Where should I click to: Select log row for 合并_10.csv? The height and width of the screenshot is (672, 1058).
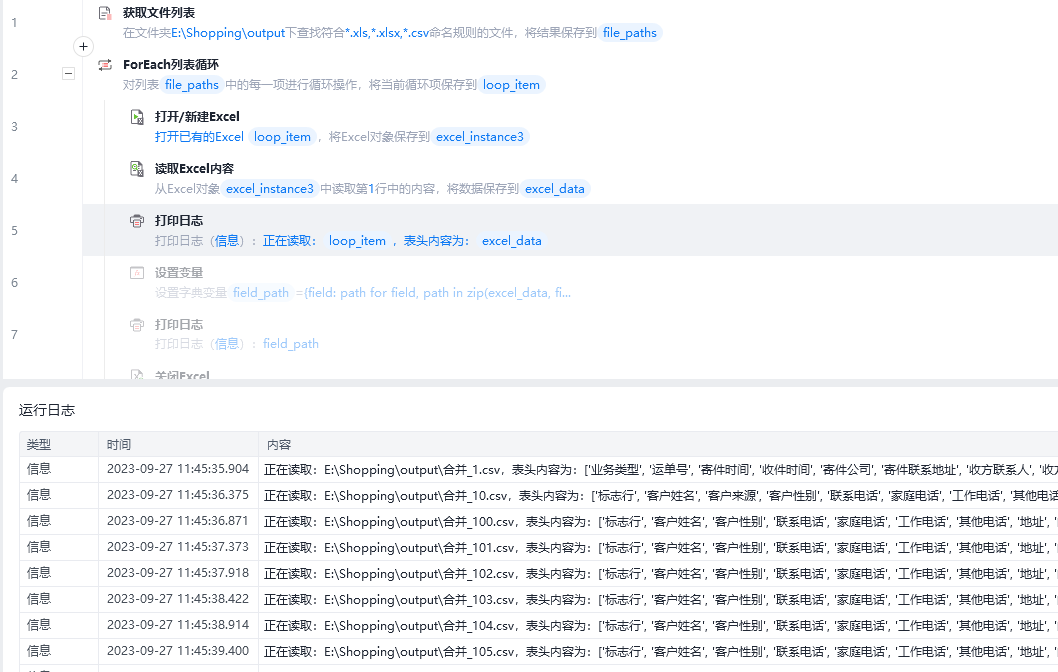[538, 496]
